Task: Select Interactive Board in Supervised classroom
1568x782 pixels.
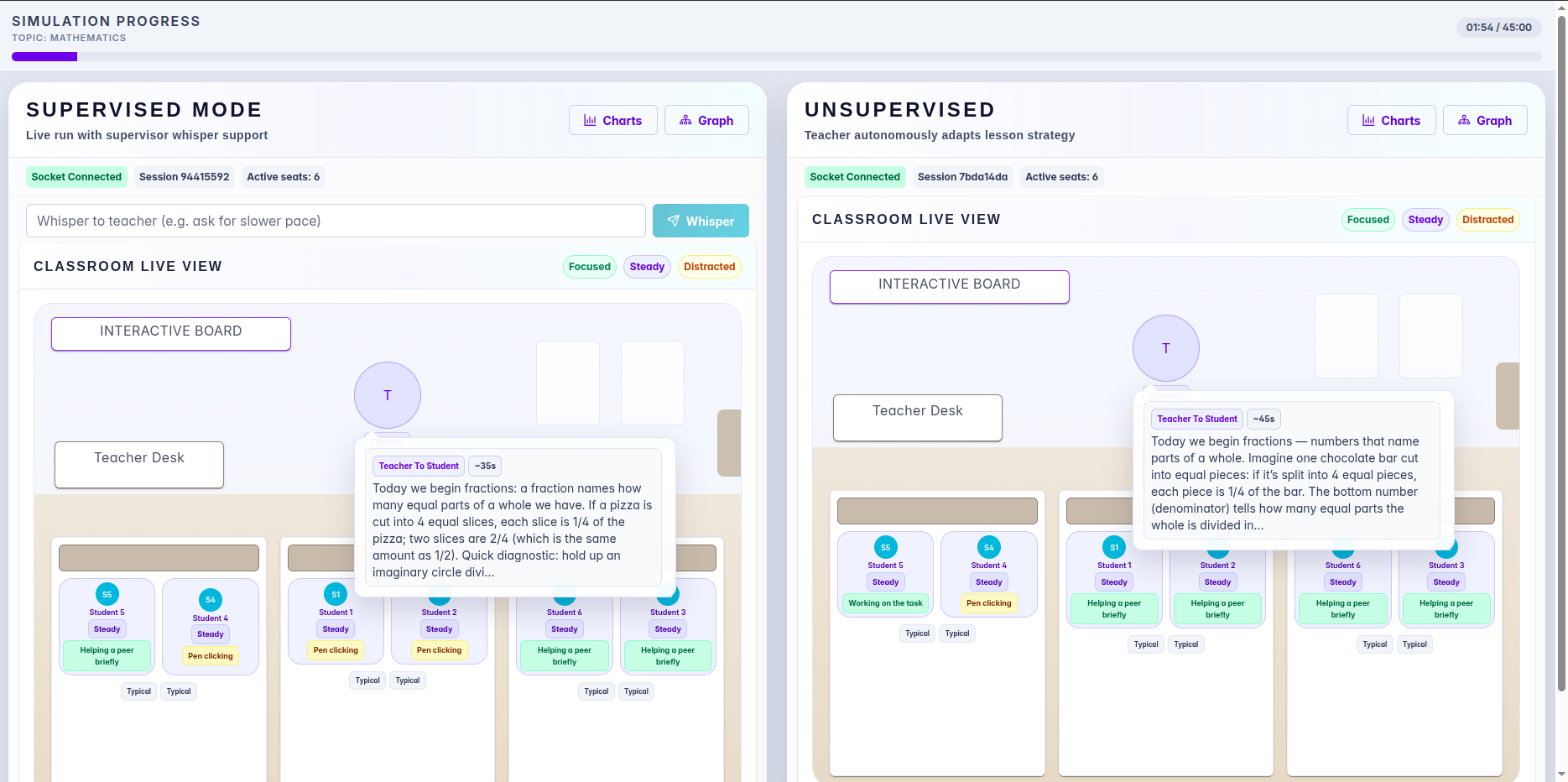Action: click(171, 333)
